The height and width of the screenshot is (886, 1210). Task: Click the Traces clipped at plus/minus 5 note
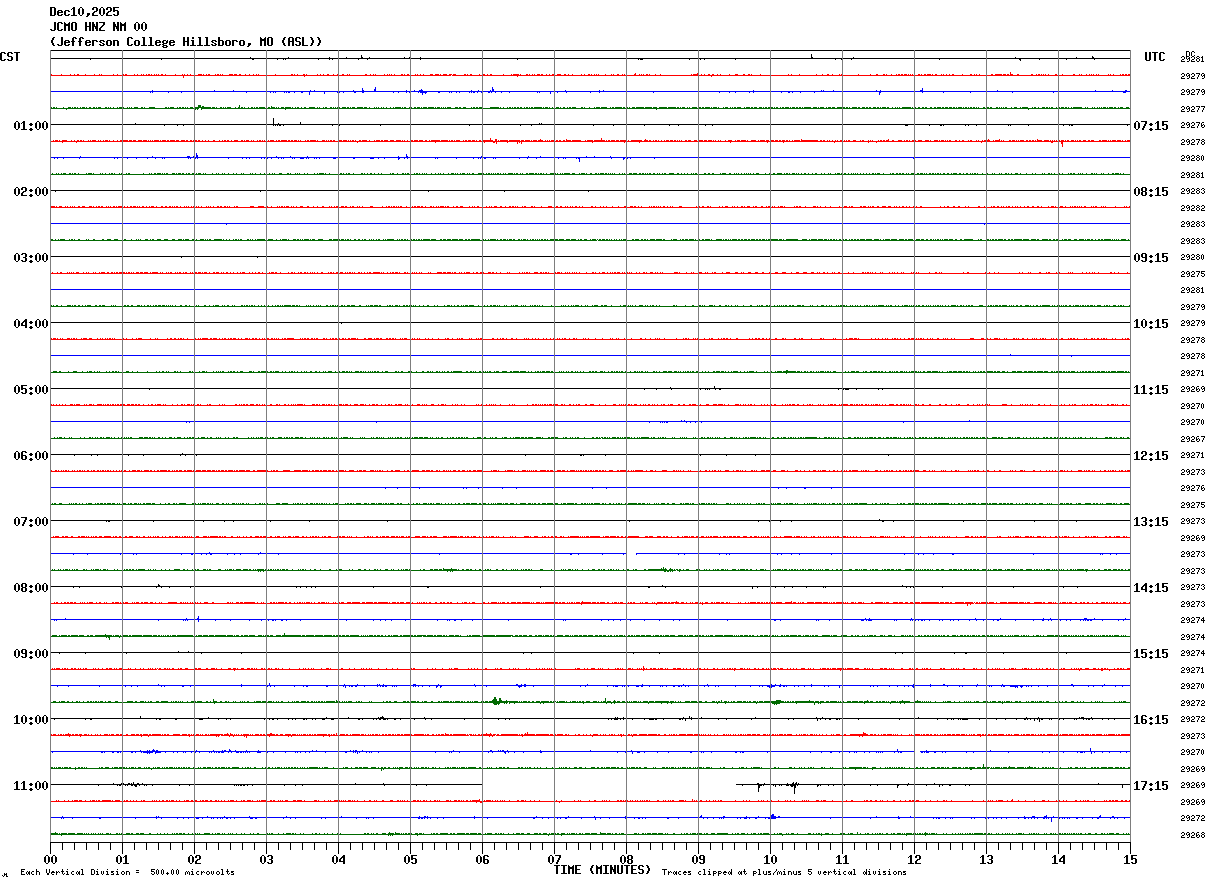(784, 873)
